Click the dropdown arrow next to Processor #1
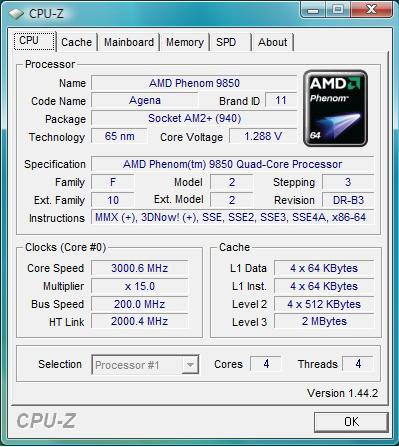Screen dimensions: 399x447 pyautogui.click(x=190, y=365)
